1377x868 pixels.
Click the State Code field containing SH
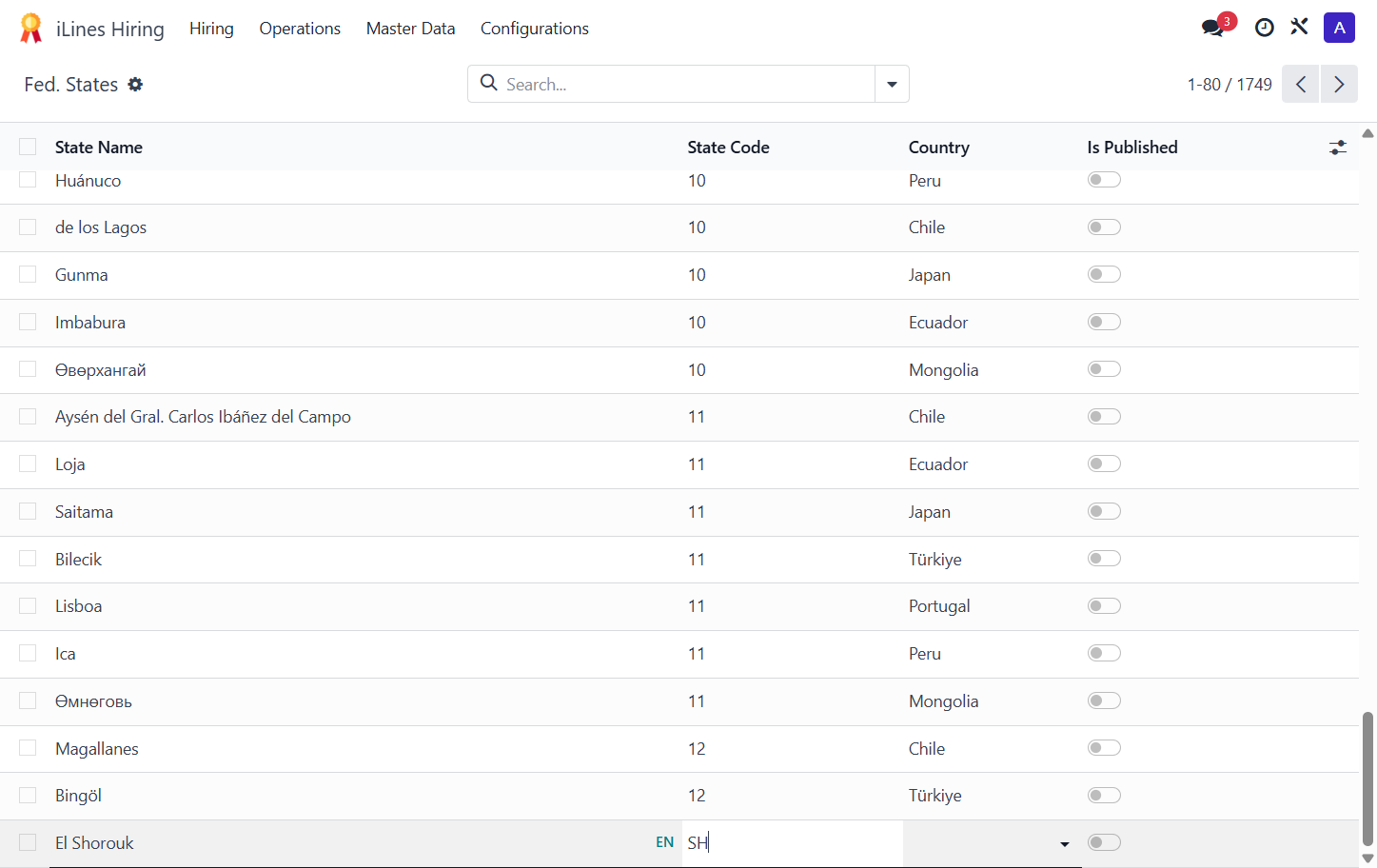coord(792,843)
